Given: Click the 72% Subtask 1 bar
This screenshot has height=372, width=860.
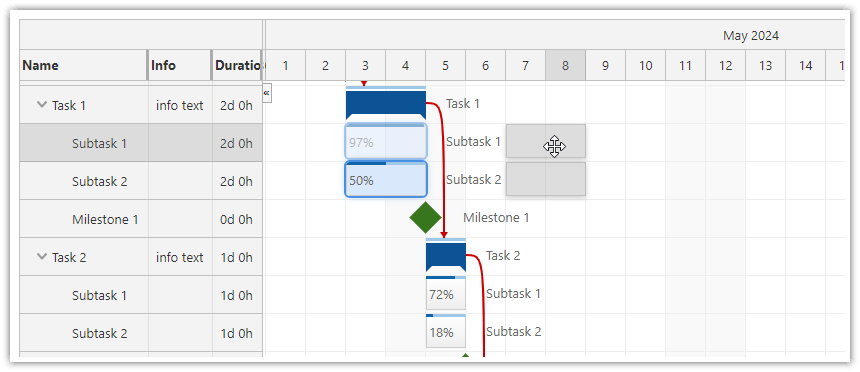Looking at the screenshot, I should point(445,294).
